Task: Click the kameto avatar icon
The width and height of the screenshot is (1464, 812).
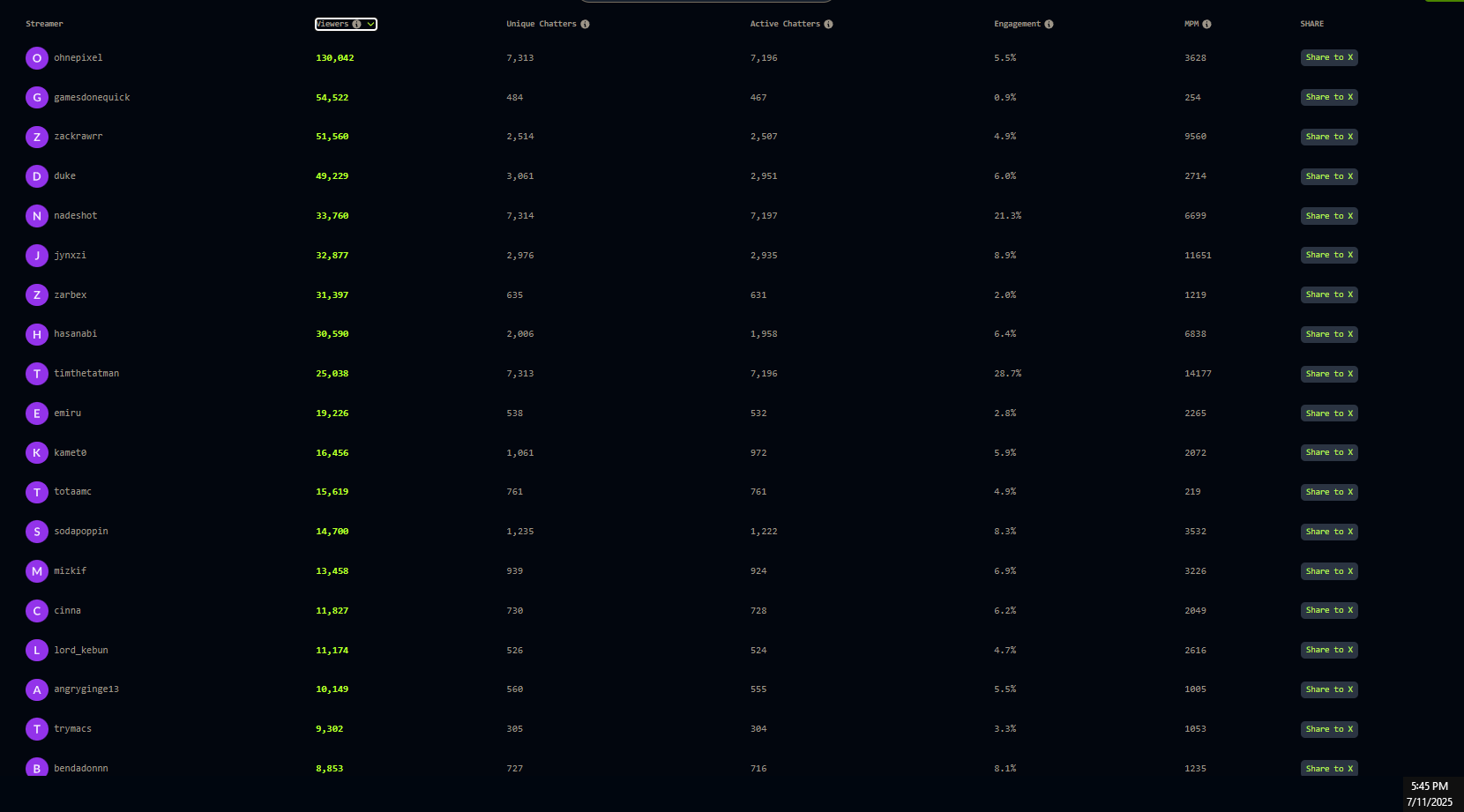Action: click(37, 453)
